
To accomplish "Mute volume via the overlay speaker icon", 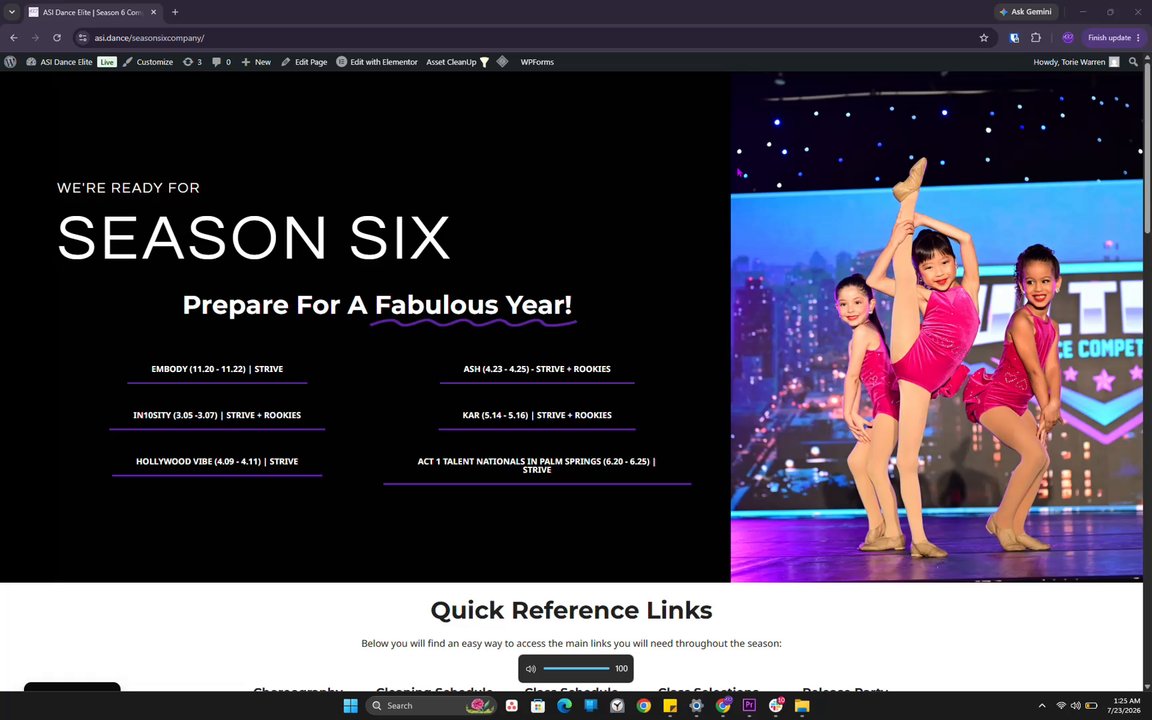I will 530,669.
